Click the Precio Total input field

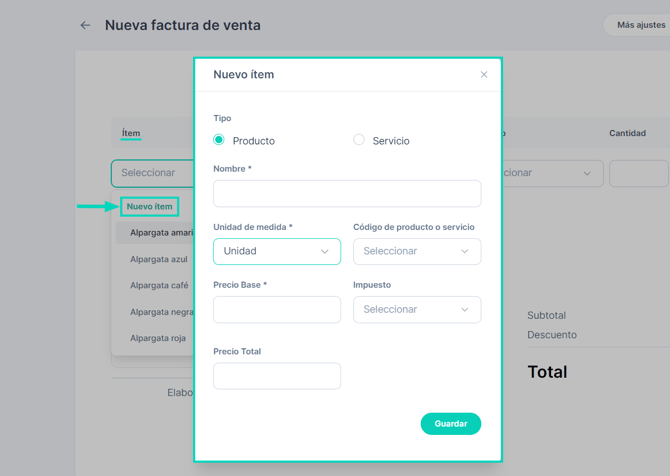tap(276, 376)
